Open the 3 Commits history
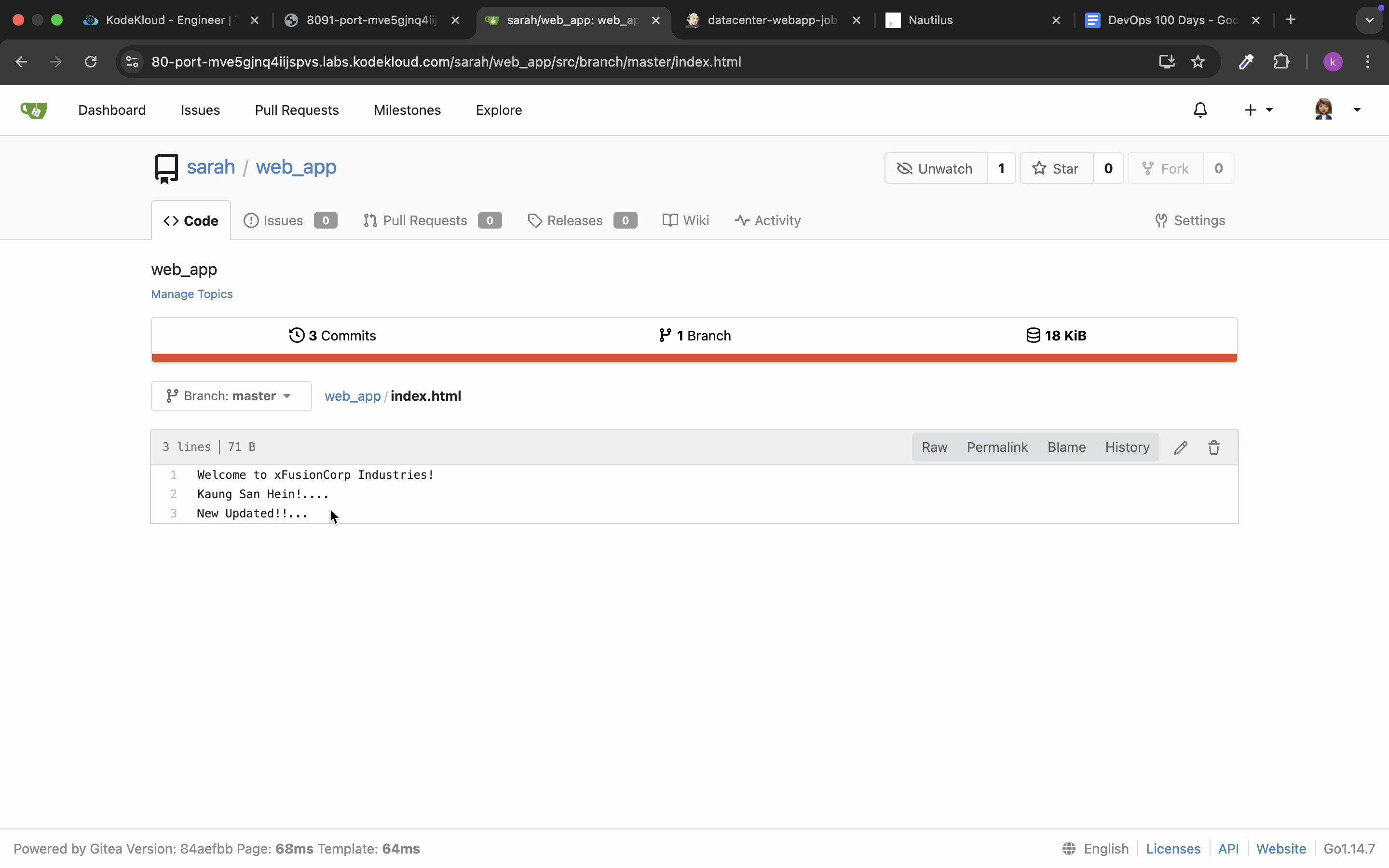 (x=333, y=335)
